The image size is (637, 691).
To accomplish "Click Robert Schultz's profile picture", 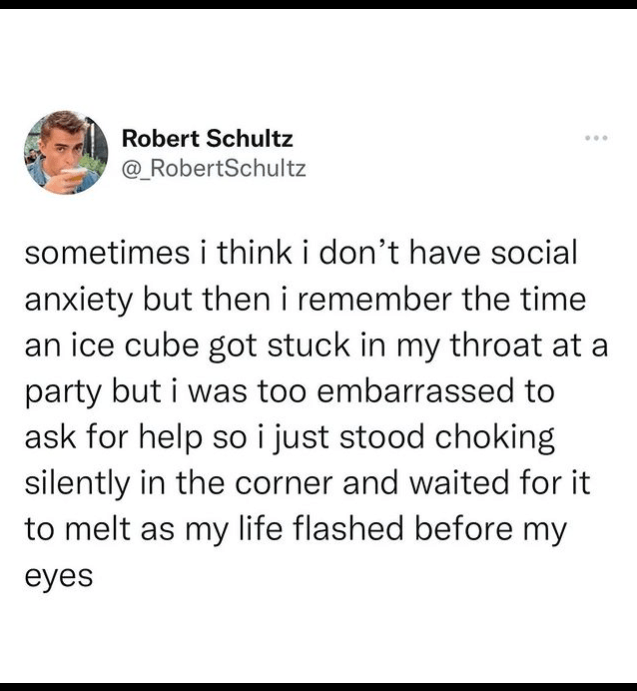I will point(65,151).
